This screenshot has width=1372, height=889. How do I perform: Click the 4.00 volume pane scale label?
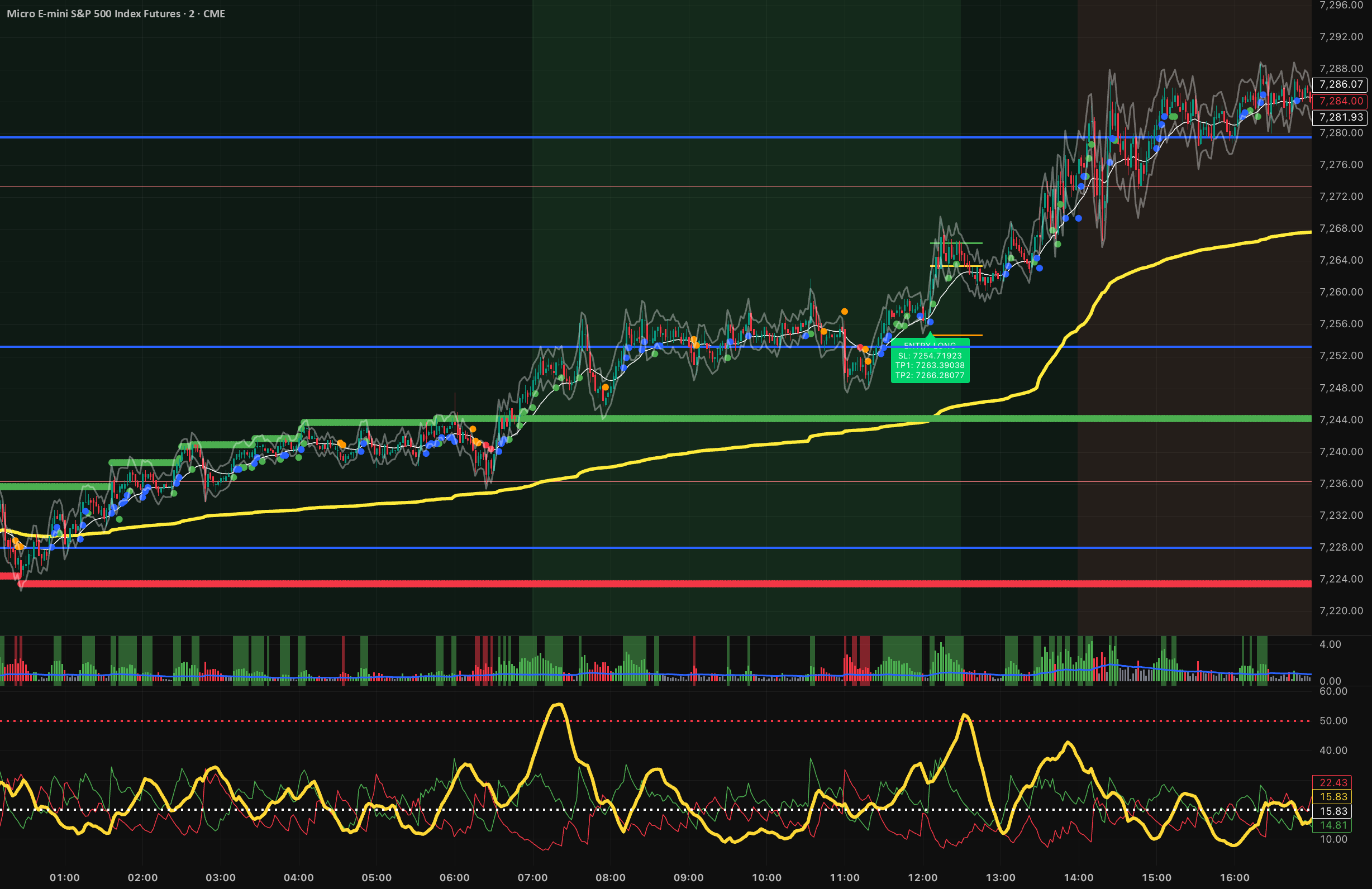click(1330, 644)
